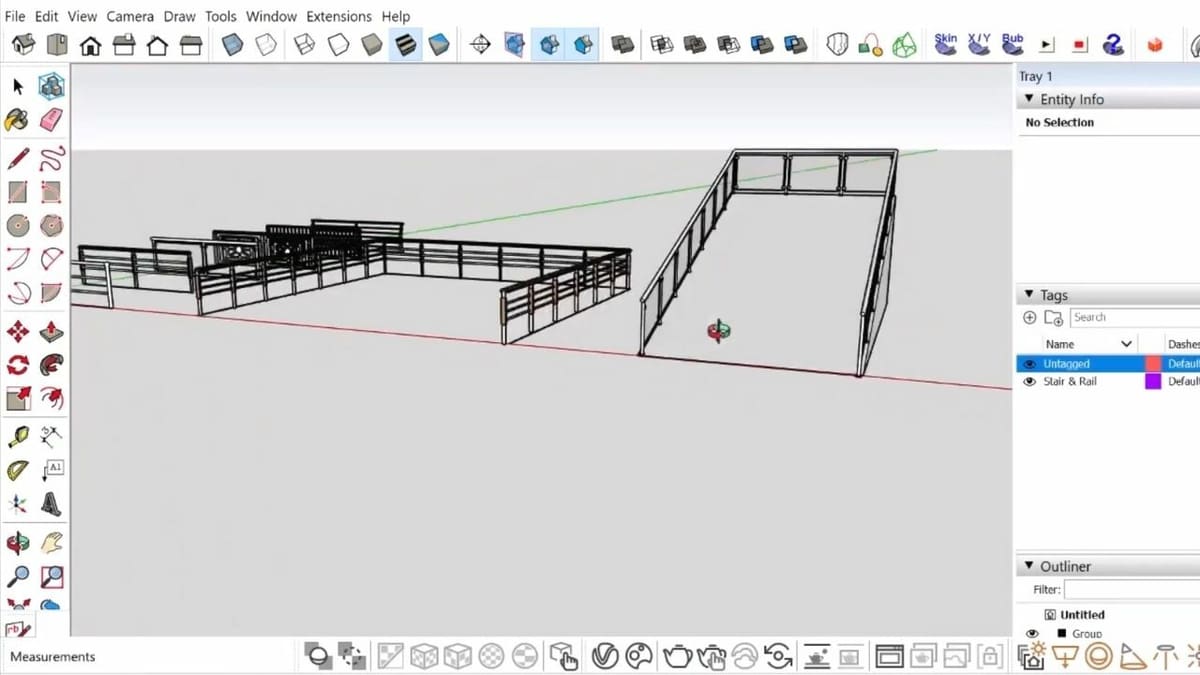Click the Soap Skin 'Skin' icon
The image size is (1200, 675).
pyautogui.click(x=946, y=44)
